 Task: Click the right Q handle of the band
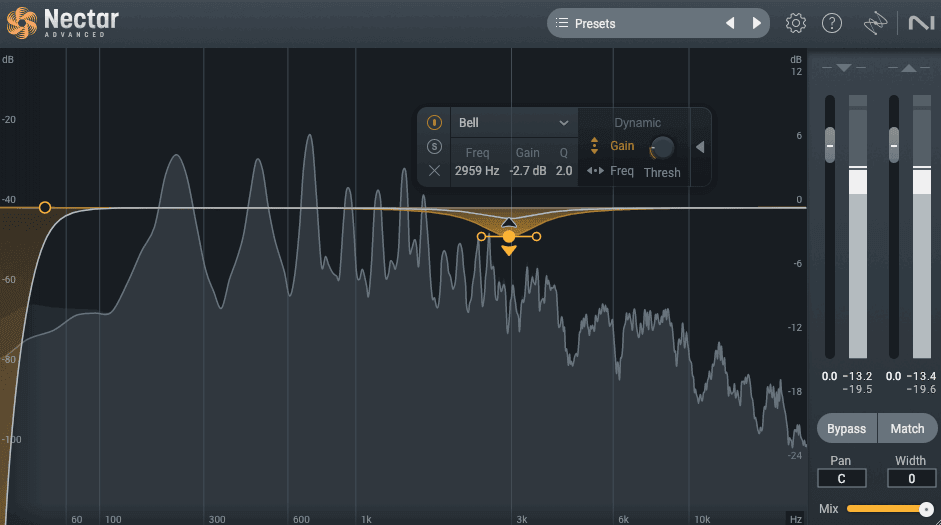(x=537, y=237)
